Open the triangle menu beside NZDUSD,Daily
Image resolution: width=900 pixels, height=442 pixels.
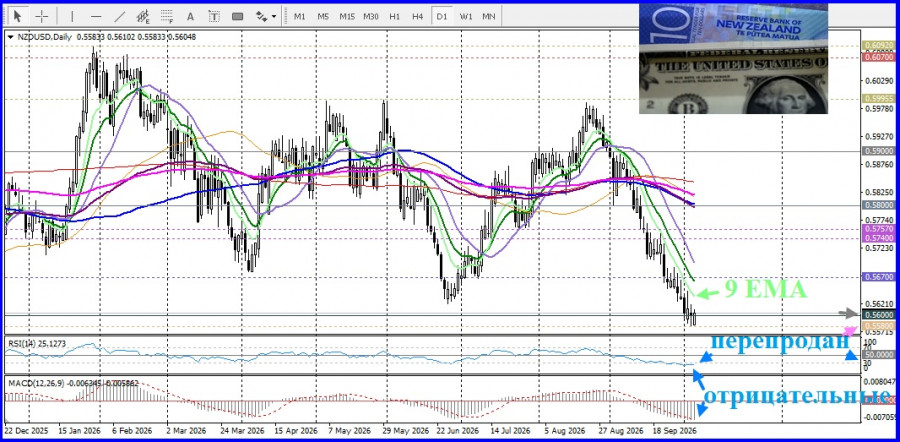(x=11, y=37)
